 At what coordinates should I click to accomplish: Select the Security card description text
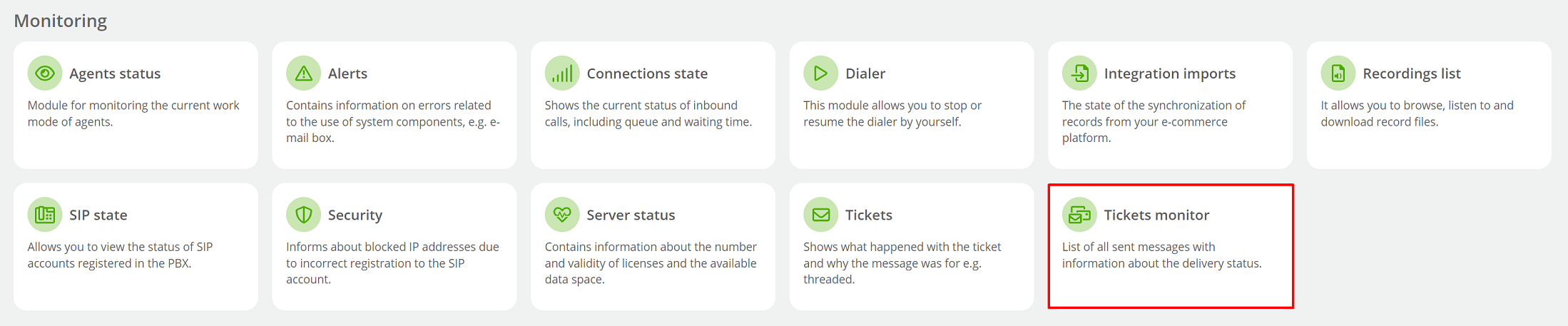(x=392, y=263)
